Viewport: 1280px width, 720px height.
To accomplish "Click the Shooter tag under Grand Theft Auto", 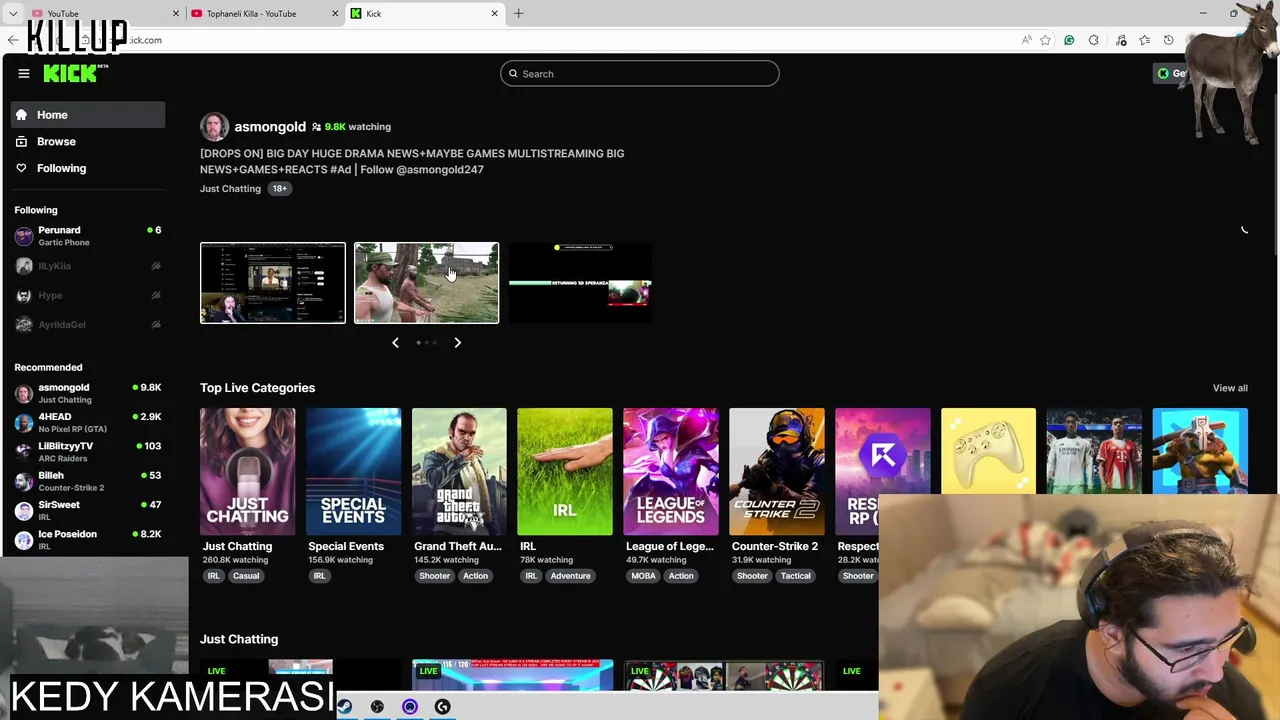I will pos(434,576).
